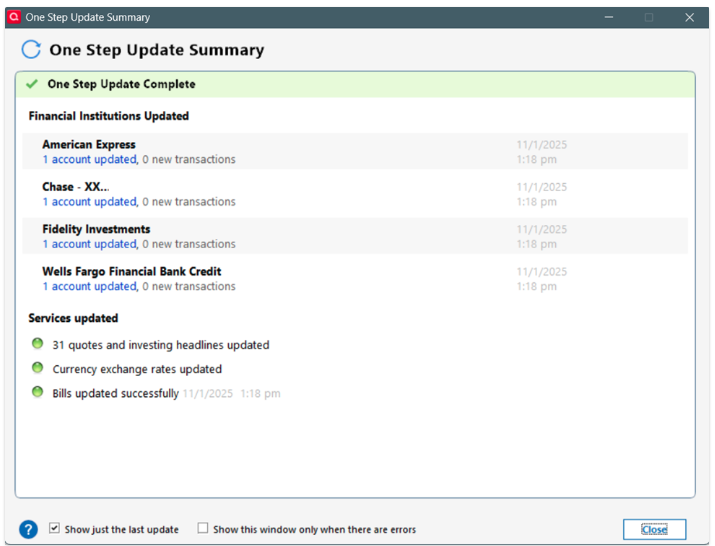This screenshot has width=715, height=546.
Task: Click Chase 11/1/2025 date
Action: pos(542,187)
